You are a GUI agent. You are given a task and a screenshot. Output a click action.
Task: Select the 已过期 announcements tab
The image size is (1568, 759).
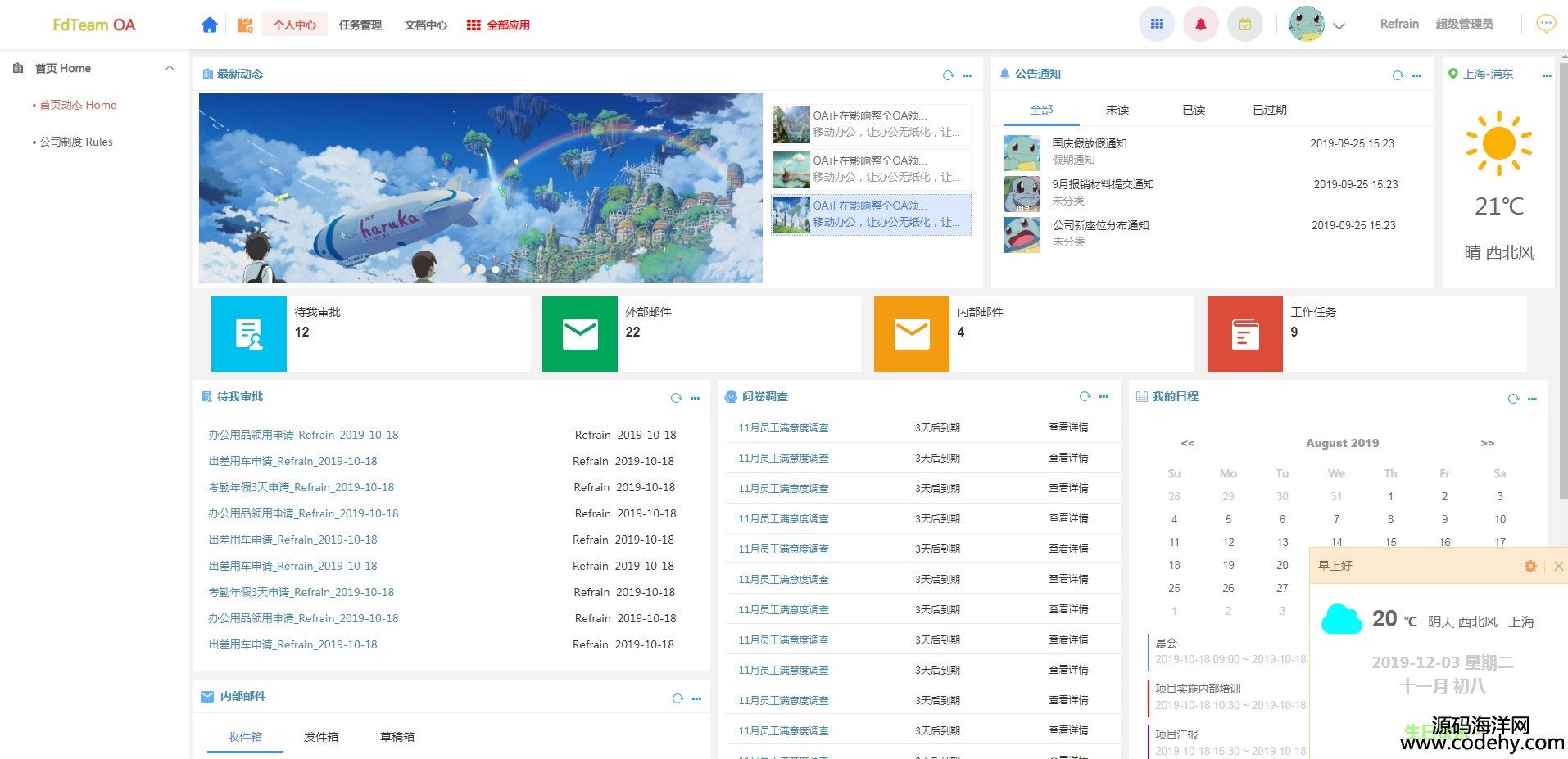click(x=1270, y=110)
